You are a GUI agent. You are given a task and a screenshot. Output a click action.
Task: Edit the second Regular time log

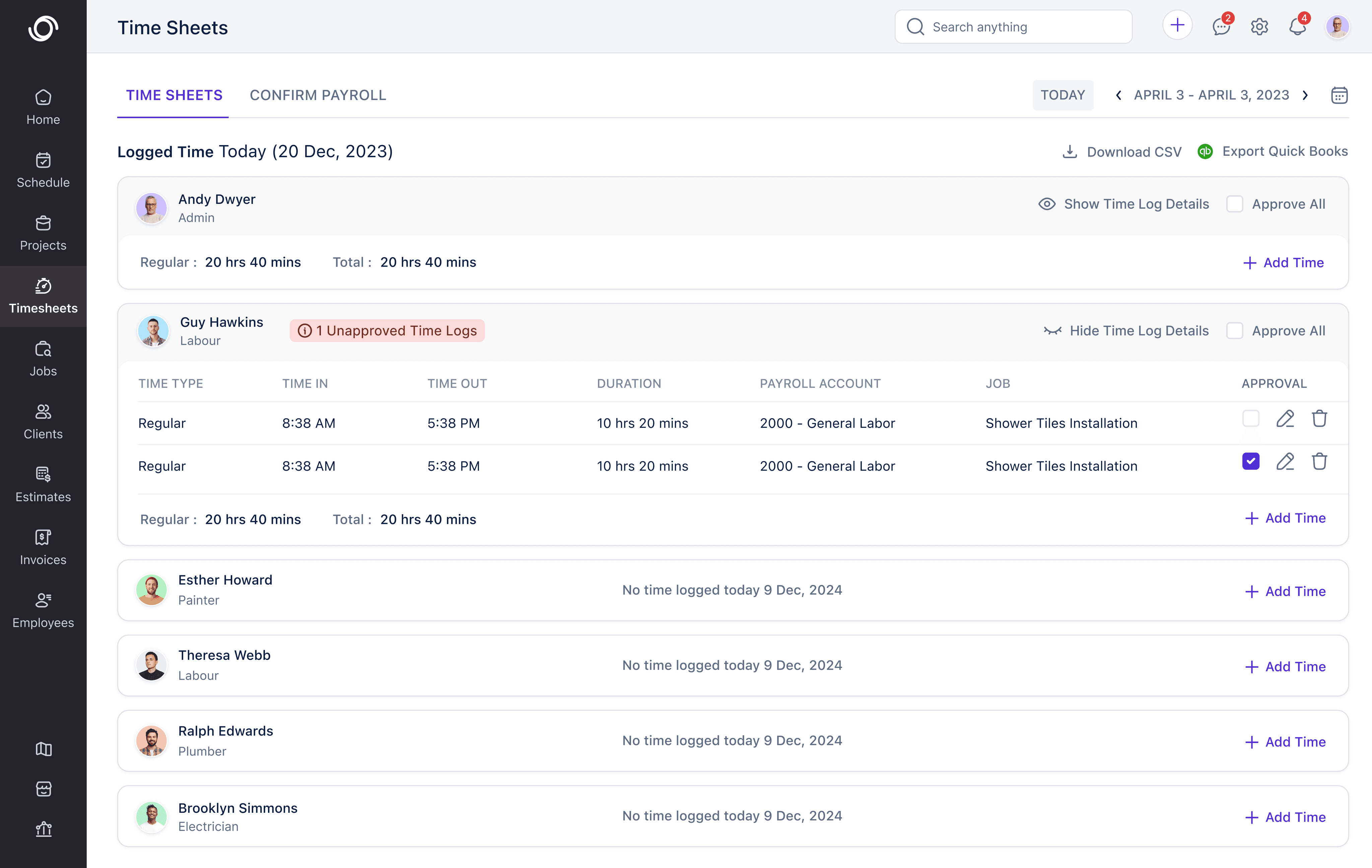point(1285,462)
